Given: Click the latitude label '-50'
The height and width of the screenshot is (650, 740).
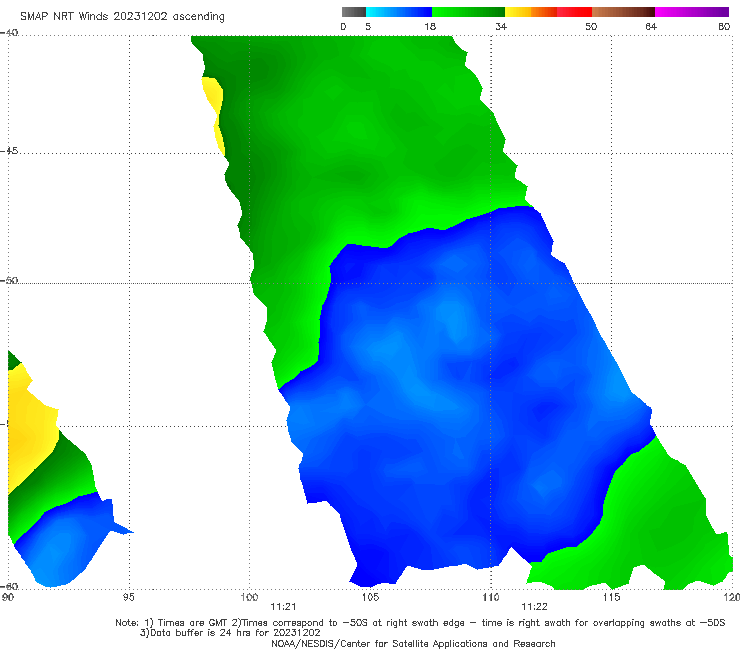Looking at the screenshot, I should [9, 281].
